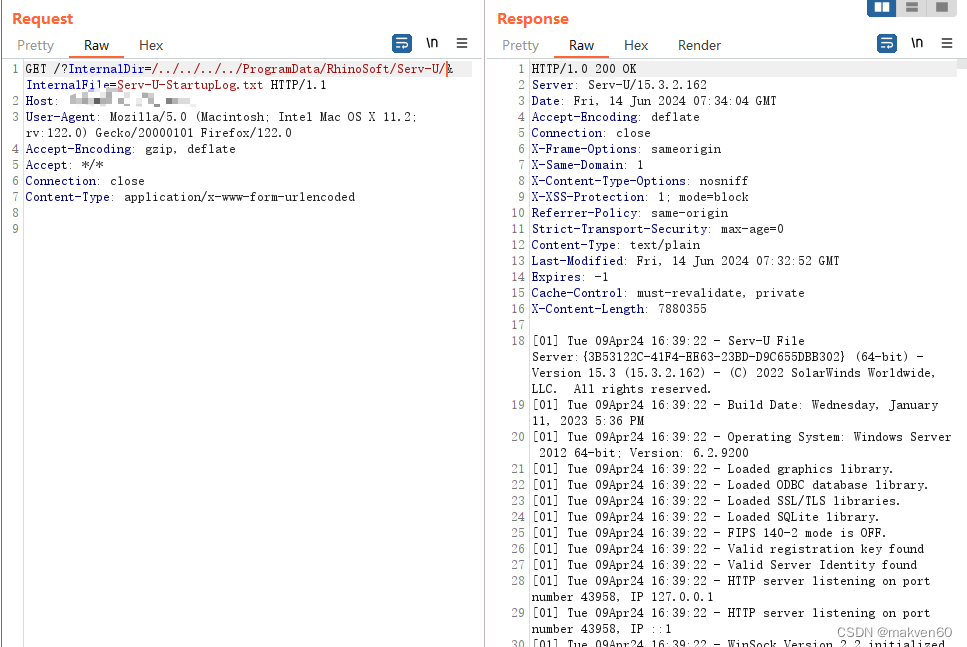The width and height of the screenshot is (967, 647).
Task: Click the Referrer-Policy: same-origin header
Action: (x=630, y=213)
